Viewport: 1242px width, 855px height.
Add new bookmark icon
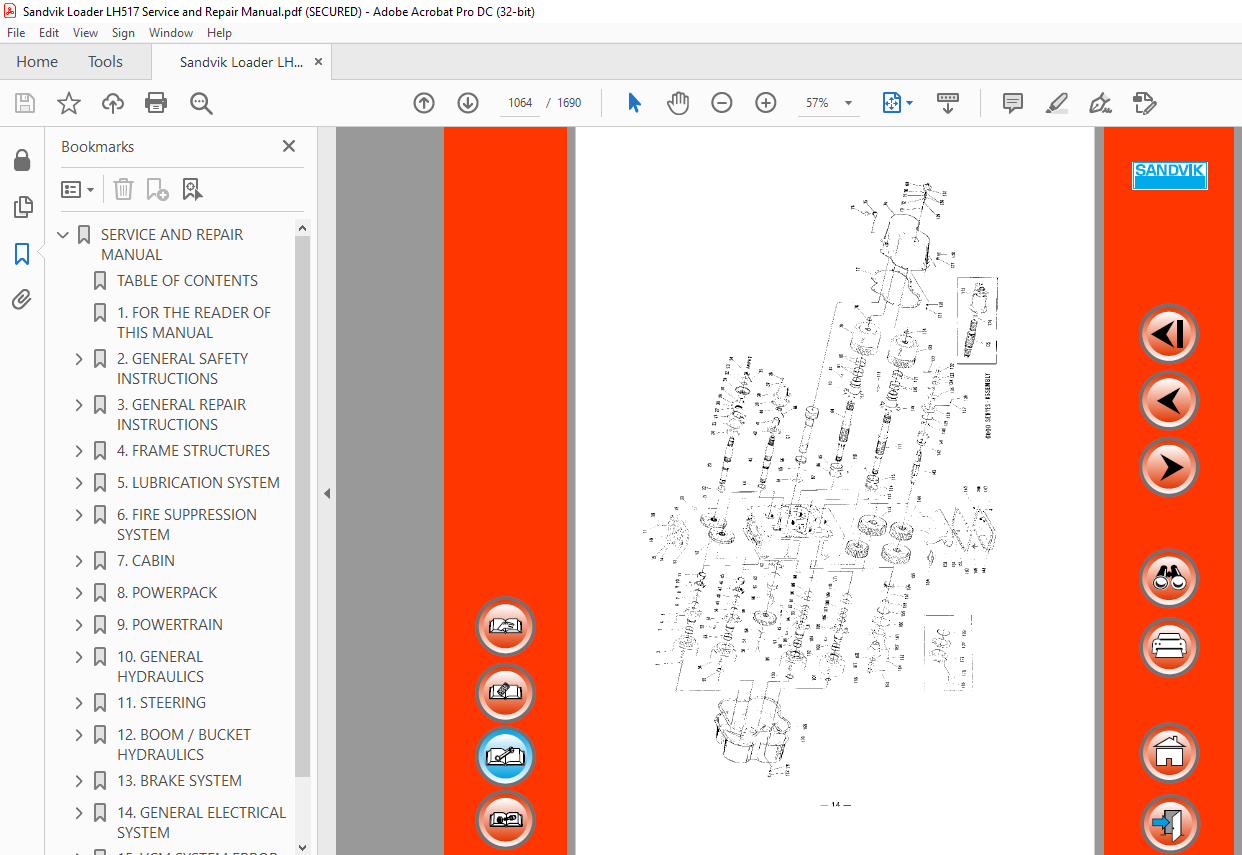[x=157, y=189]
